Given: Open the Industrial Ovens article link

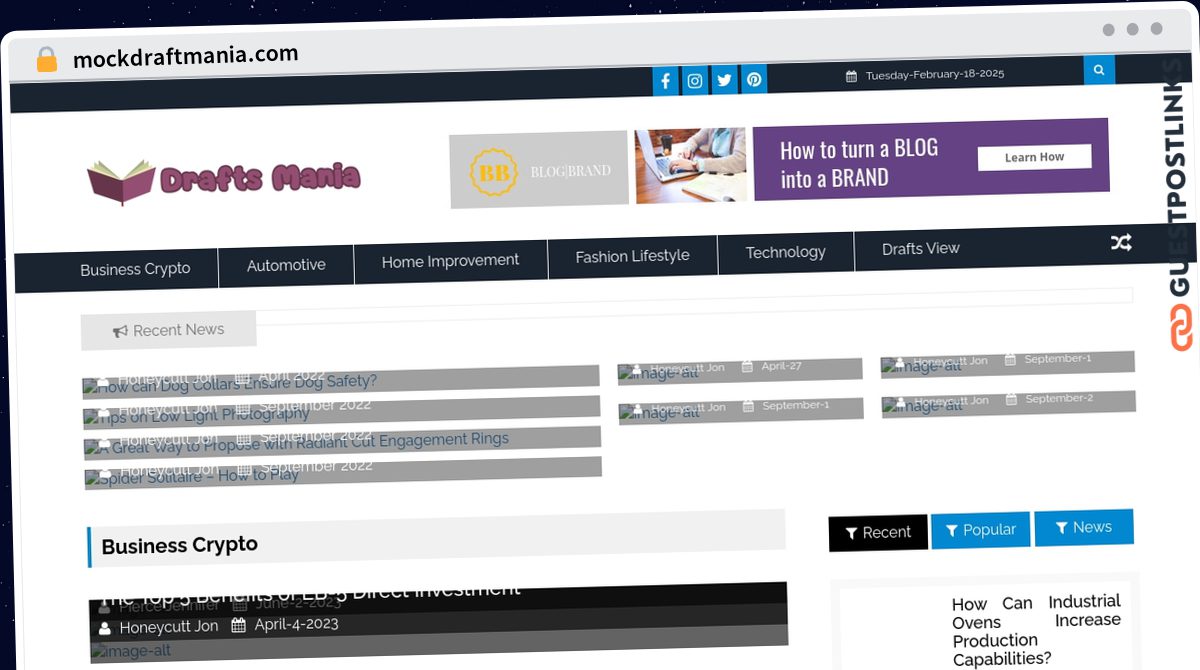Looking at the screenshot, I should click(x=1036, y=630).
